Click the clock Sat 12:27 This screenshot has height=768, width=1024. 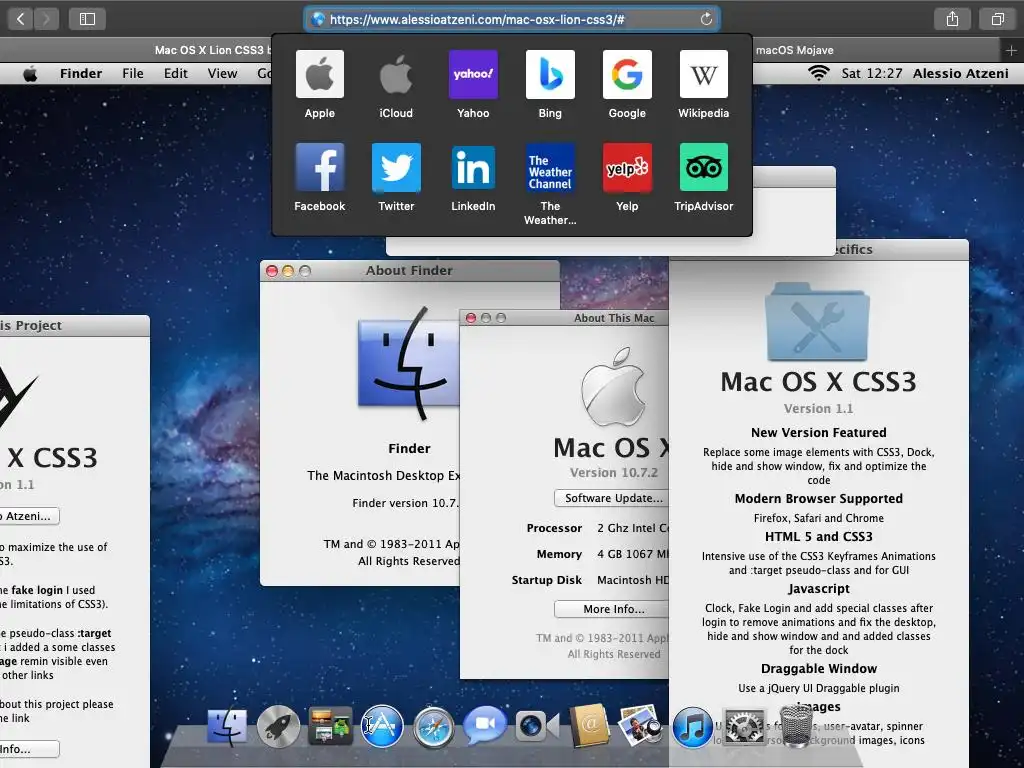[872, 73]
